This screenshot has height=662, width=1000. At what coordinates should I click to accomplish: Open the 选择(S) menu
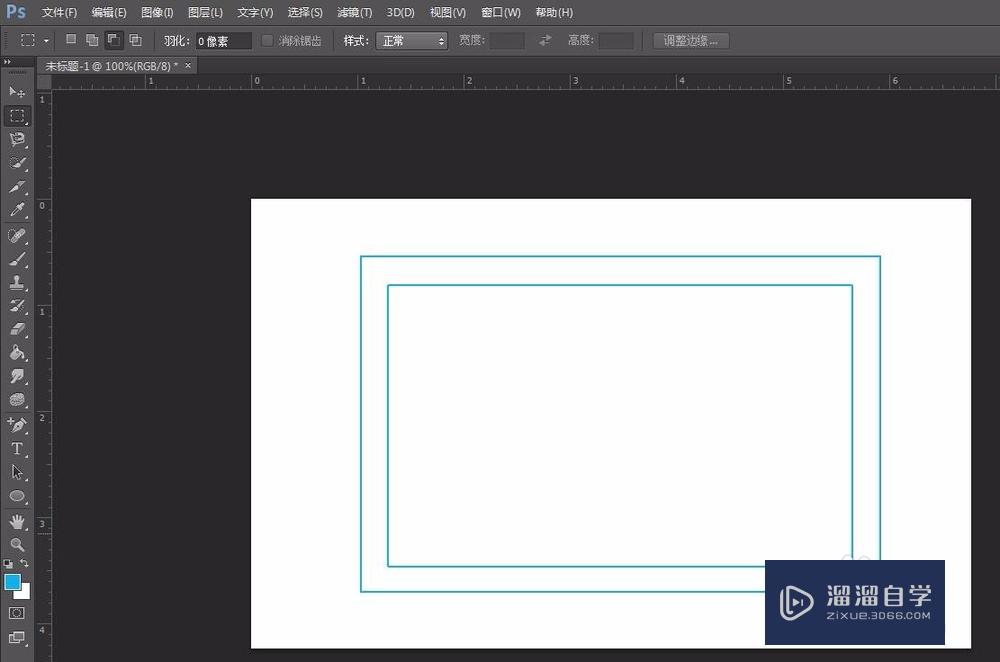click(305, 12)
